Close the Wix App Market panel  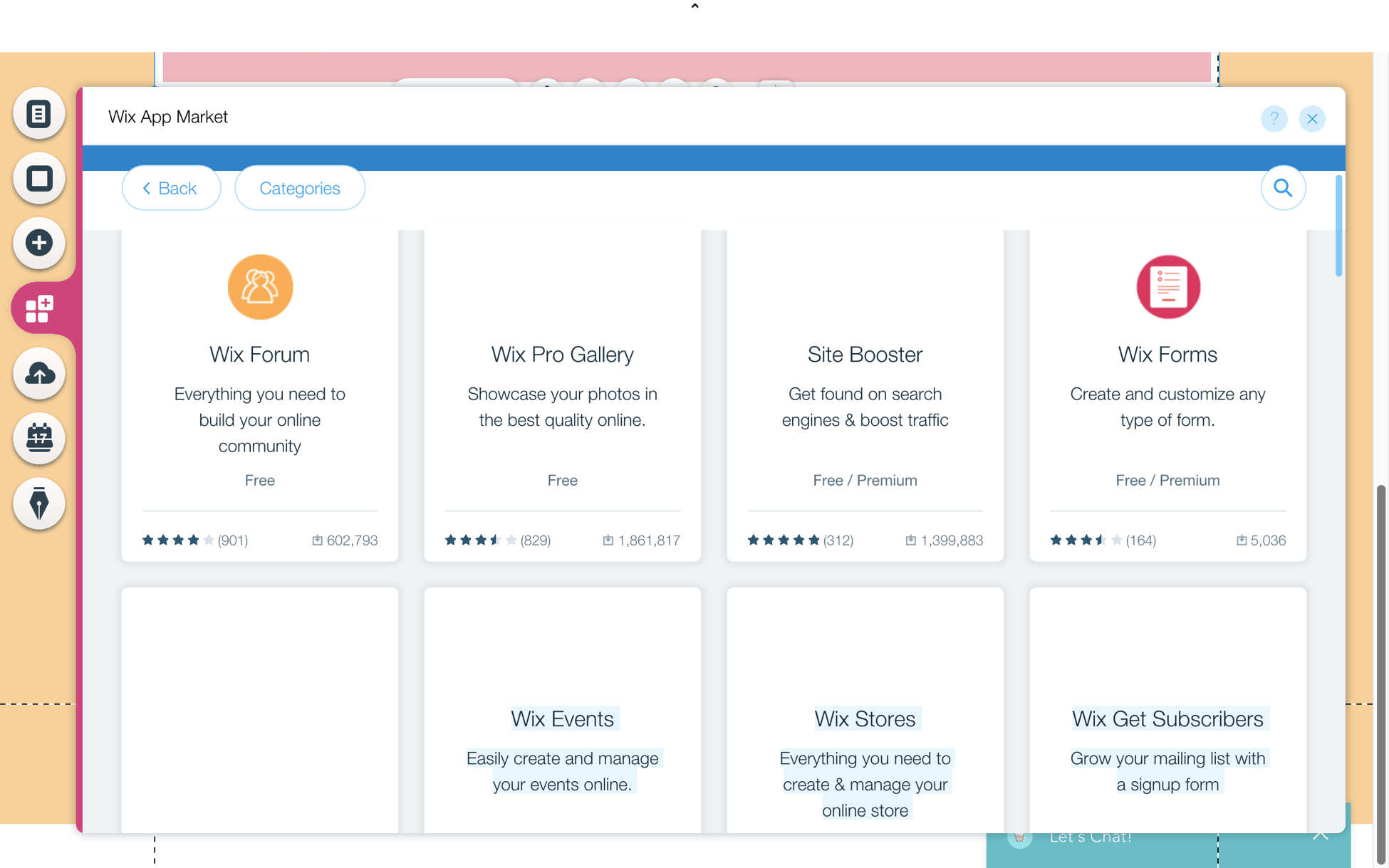(1312, 118)
